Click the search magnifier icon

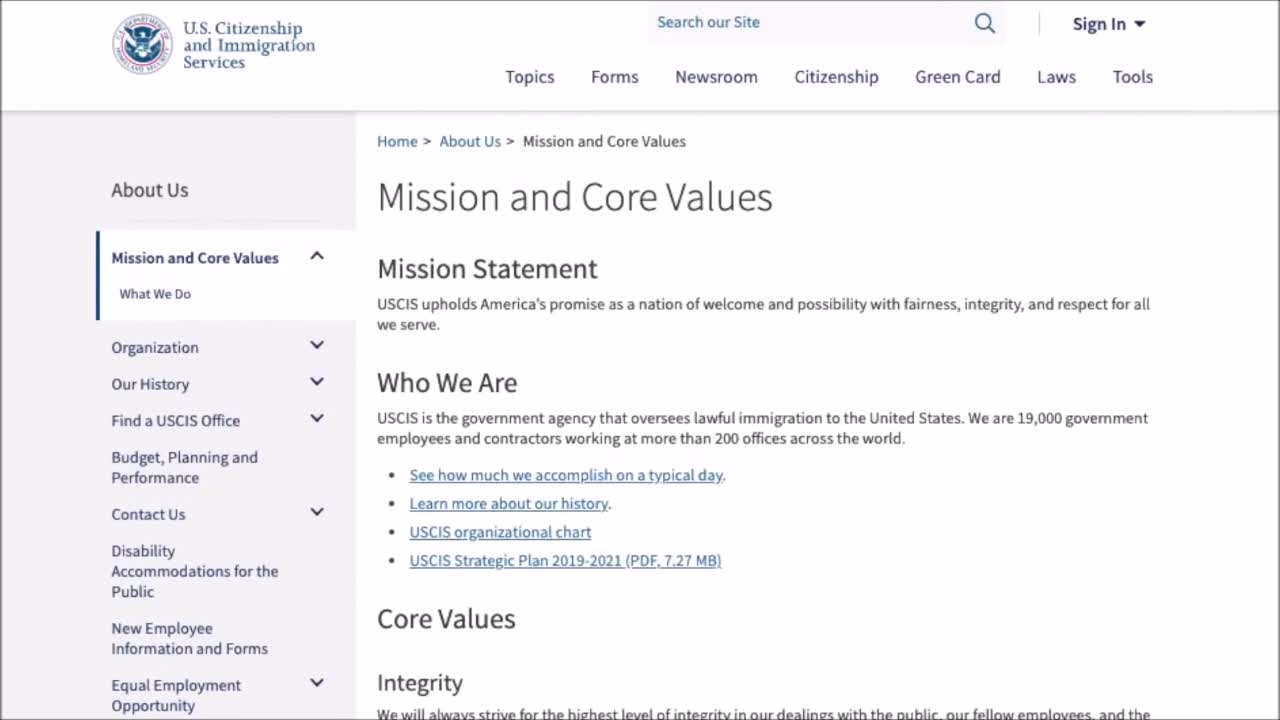click(x=985, y=23)
